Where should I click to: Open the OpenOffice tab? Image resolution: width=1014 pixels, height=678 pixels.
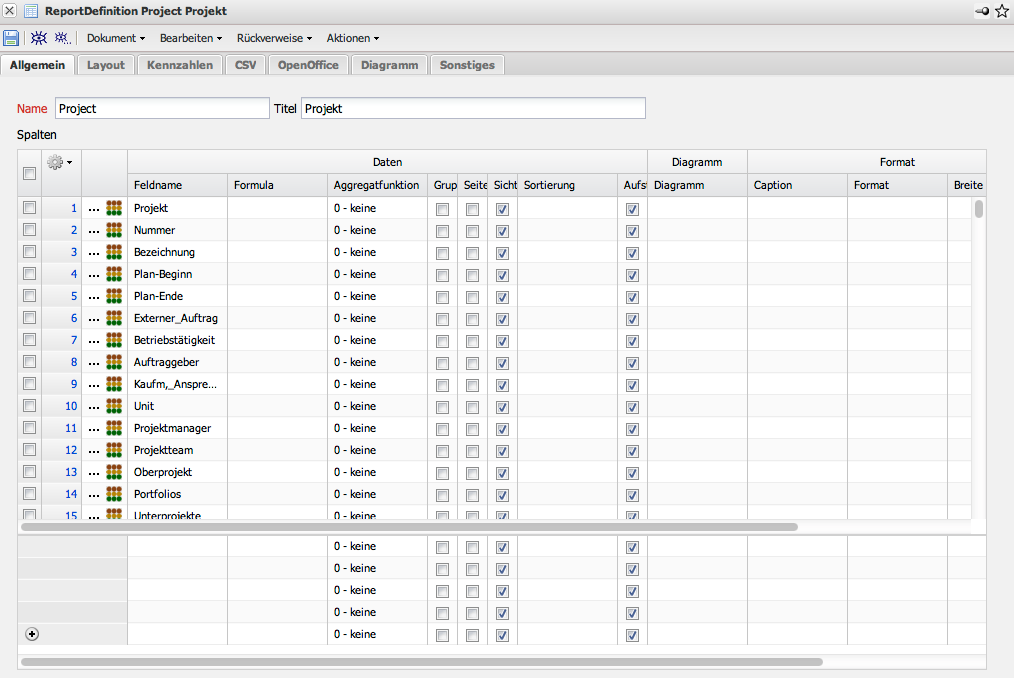(x=308, y=65)
